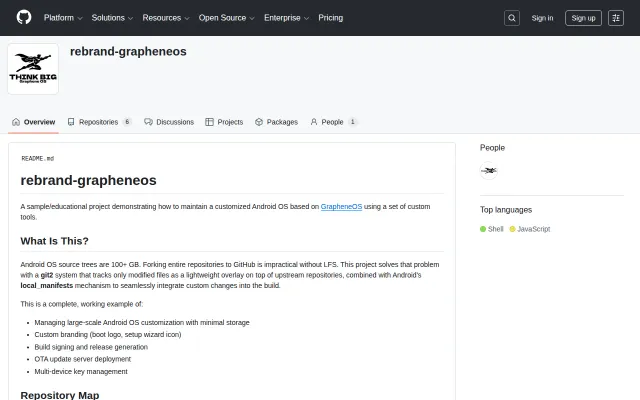640x400 pixels.
Task: Click the bold 'local_manifests' text
Action: click(x=47, y=286)
